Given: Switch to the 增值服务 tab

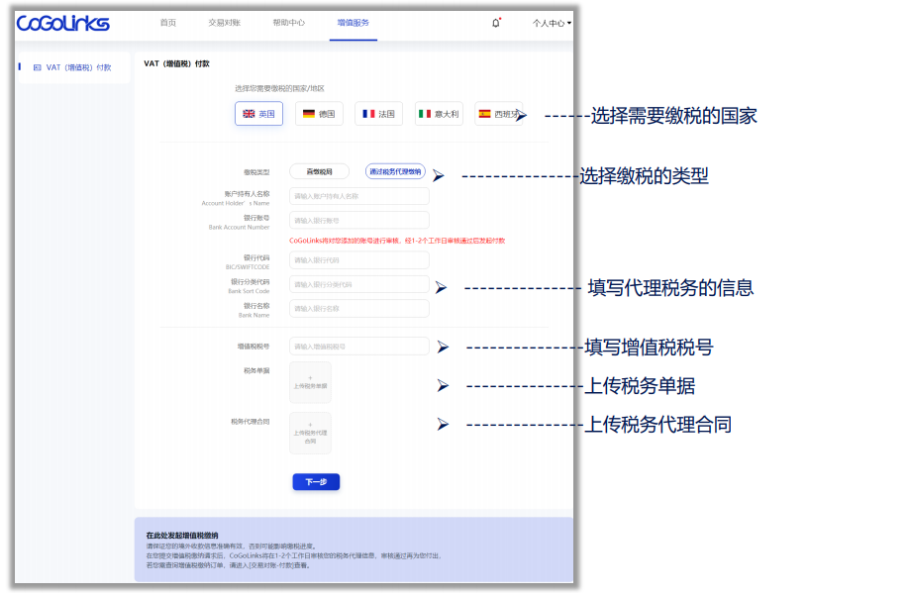Looking at the screenshot, I should (x=354, y=21).
